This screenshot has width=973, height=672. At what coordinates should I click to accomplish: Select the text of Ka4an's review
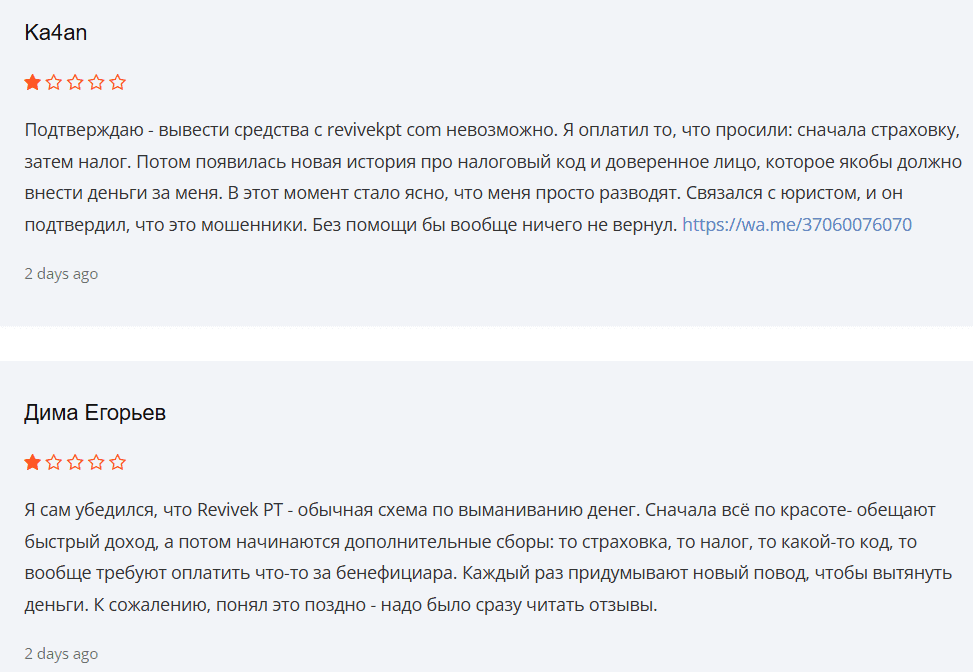480,175
